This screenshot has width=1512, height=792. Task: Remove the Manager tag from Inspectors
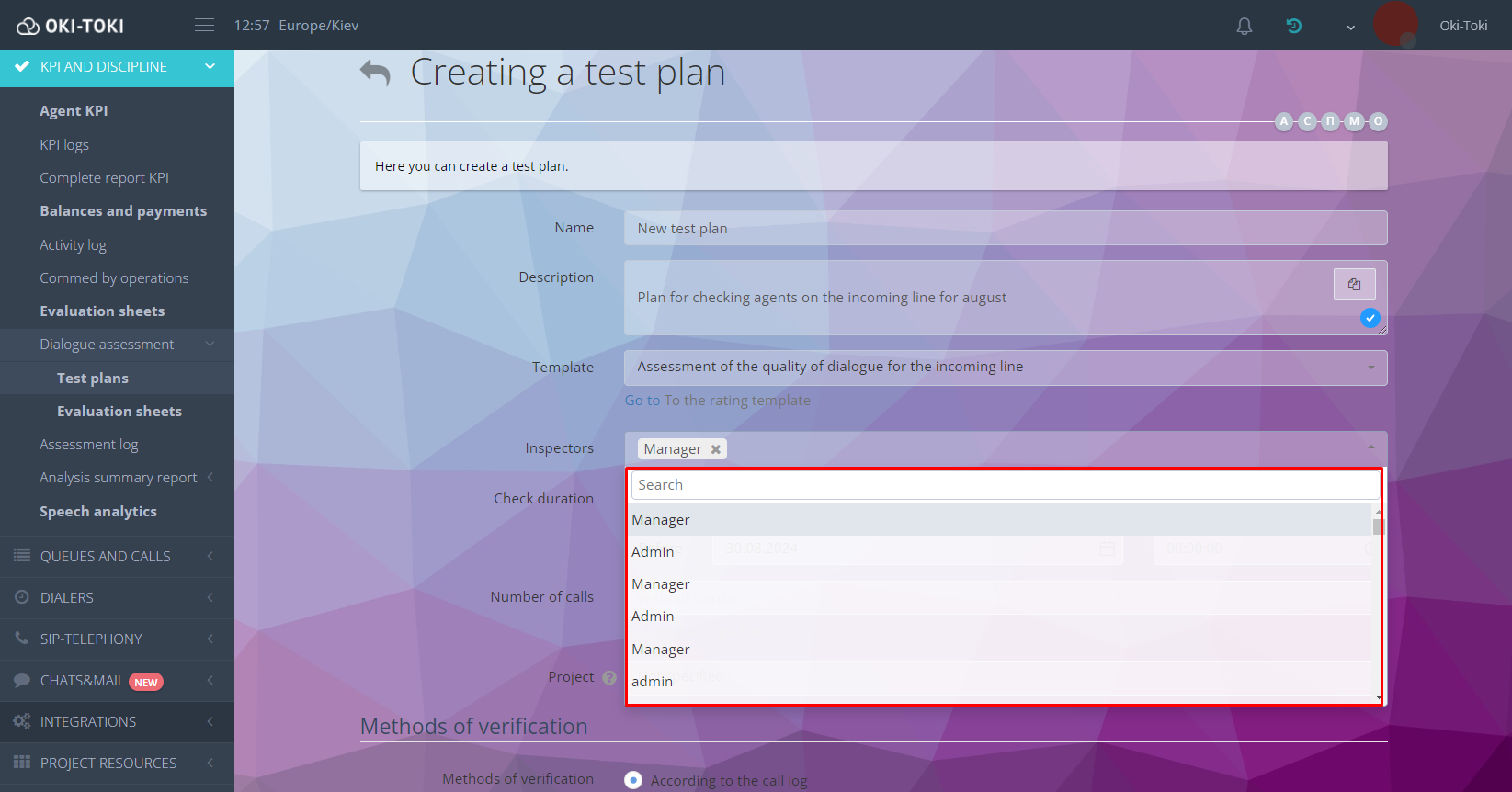[x=716, y=449]
